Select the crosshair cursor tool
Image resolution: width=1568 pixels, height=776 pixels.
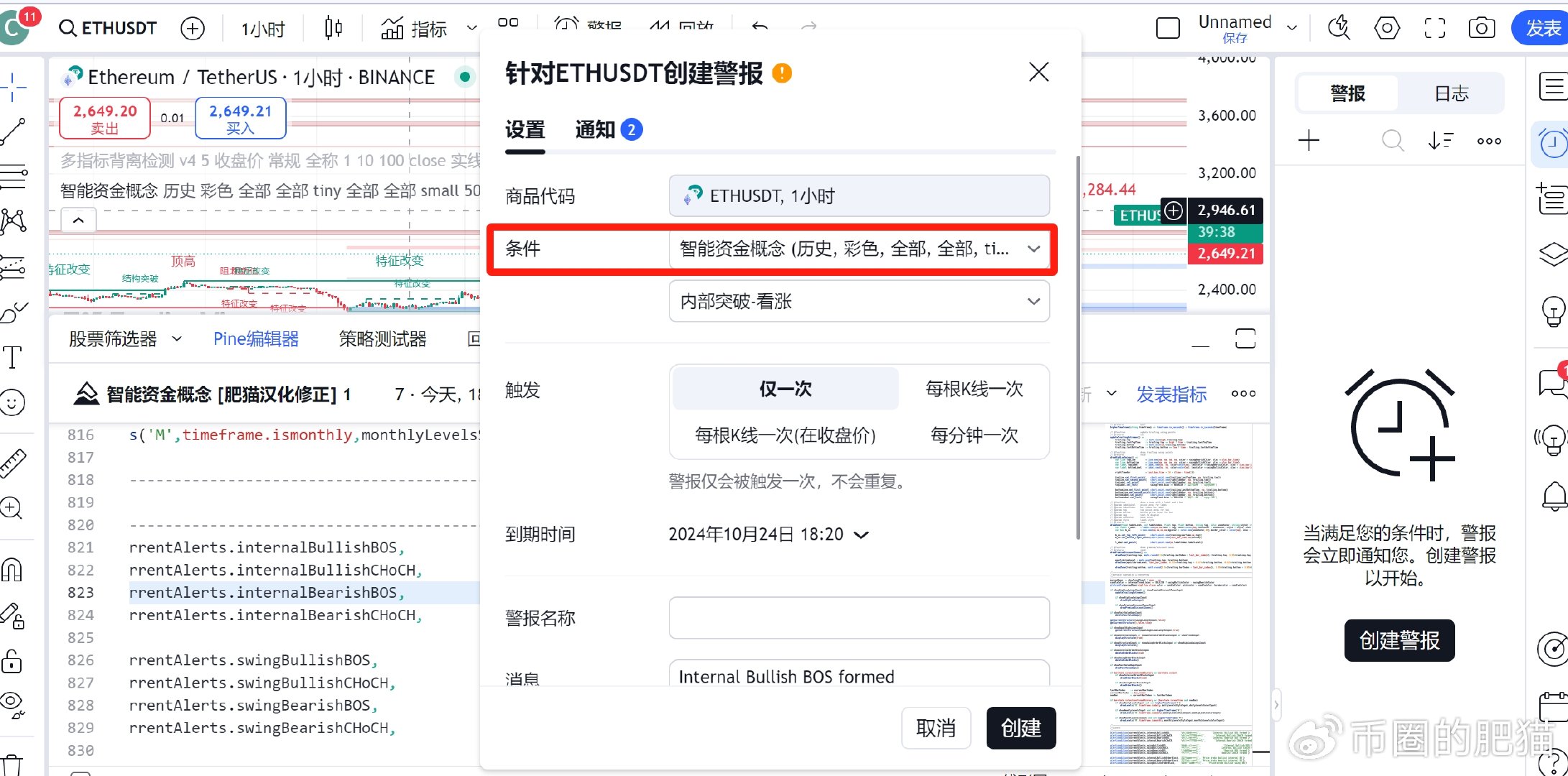coord(13,88)
